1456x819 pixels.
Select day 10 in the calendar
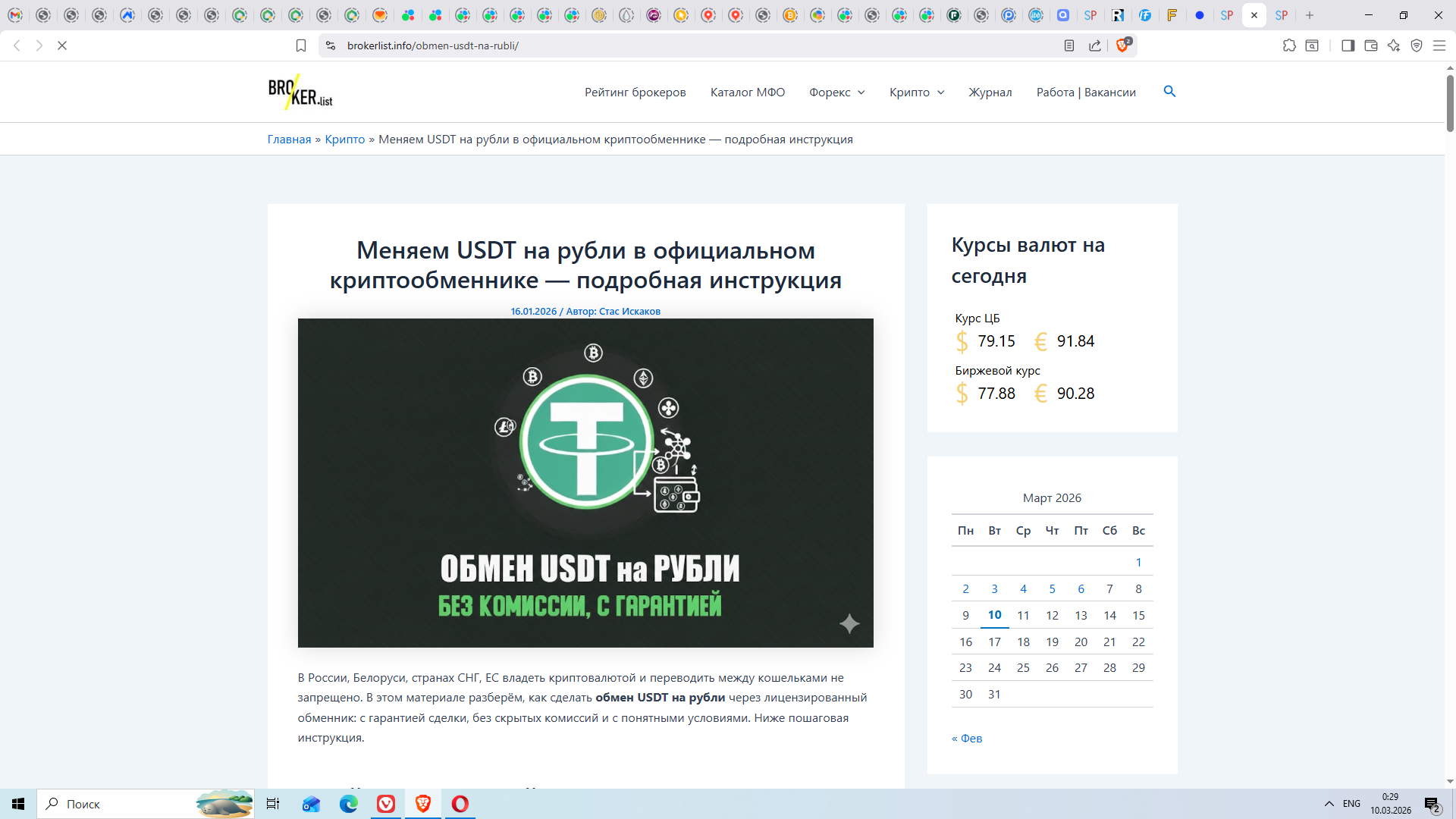994,615
